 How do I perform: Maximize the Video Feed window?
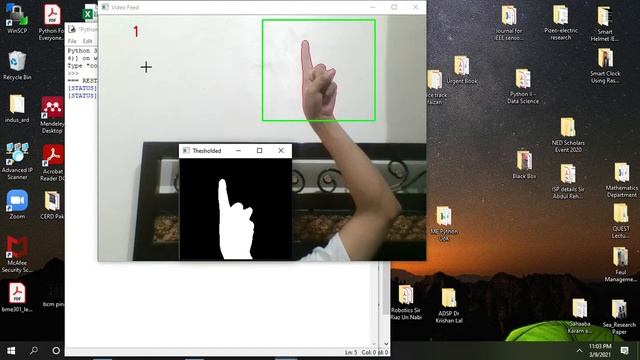click(x=394, y=7)
